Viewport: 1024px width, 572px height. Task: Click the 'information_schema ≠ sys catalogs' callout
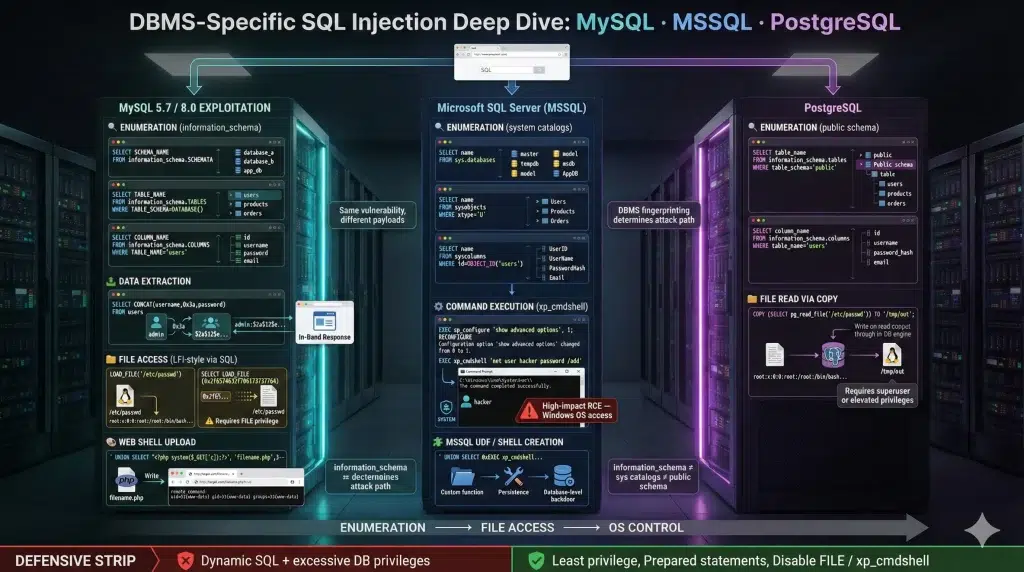(653, 477)
